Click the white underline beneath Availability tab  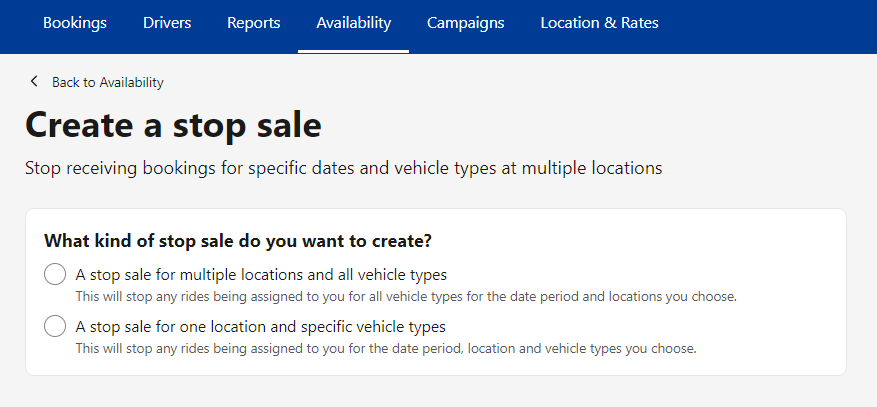[353, 51]
